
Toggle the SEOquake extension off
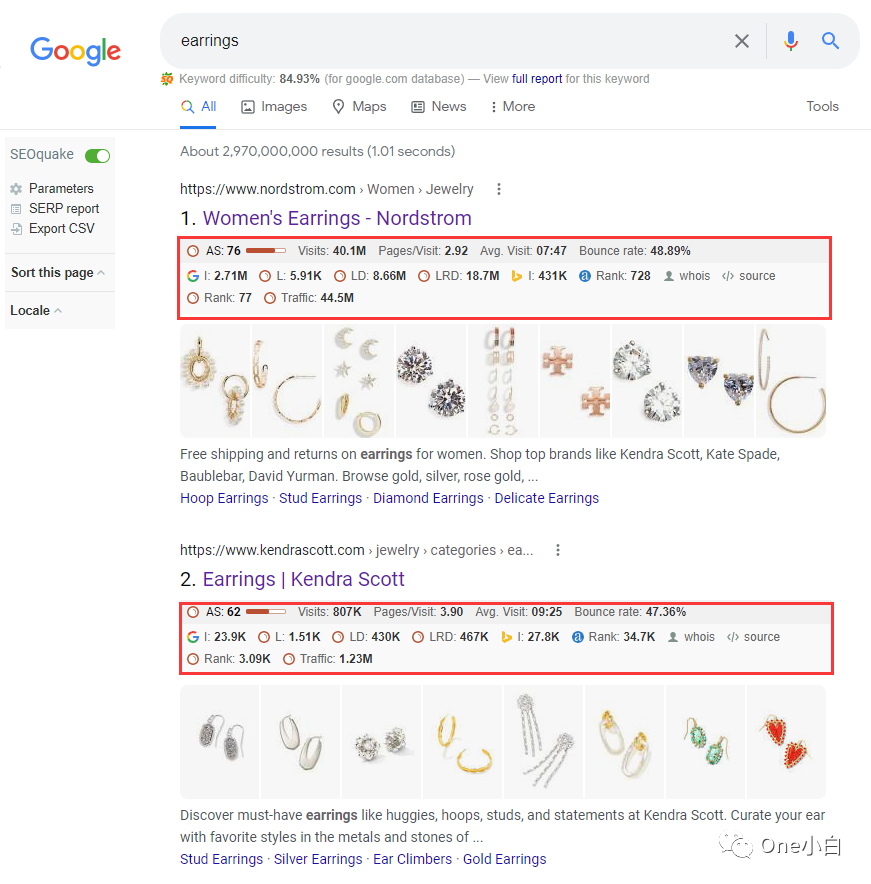point(97,155)
